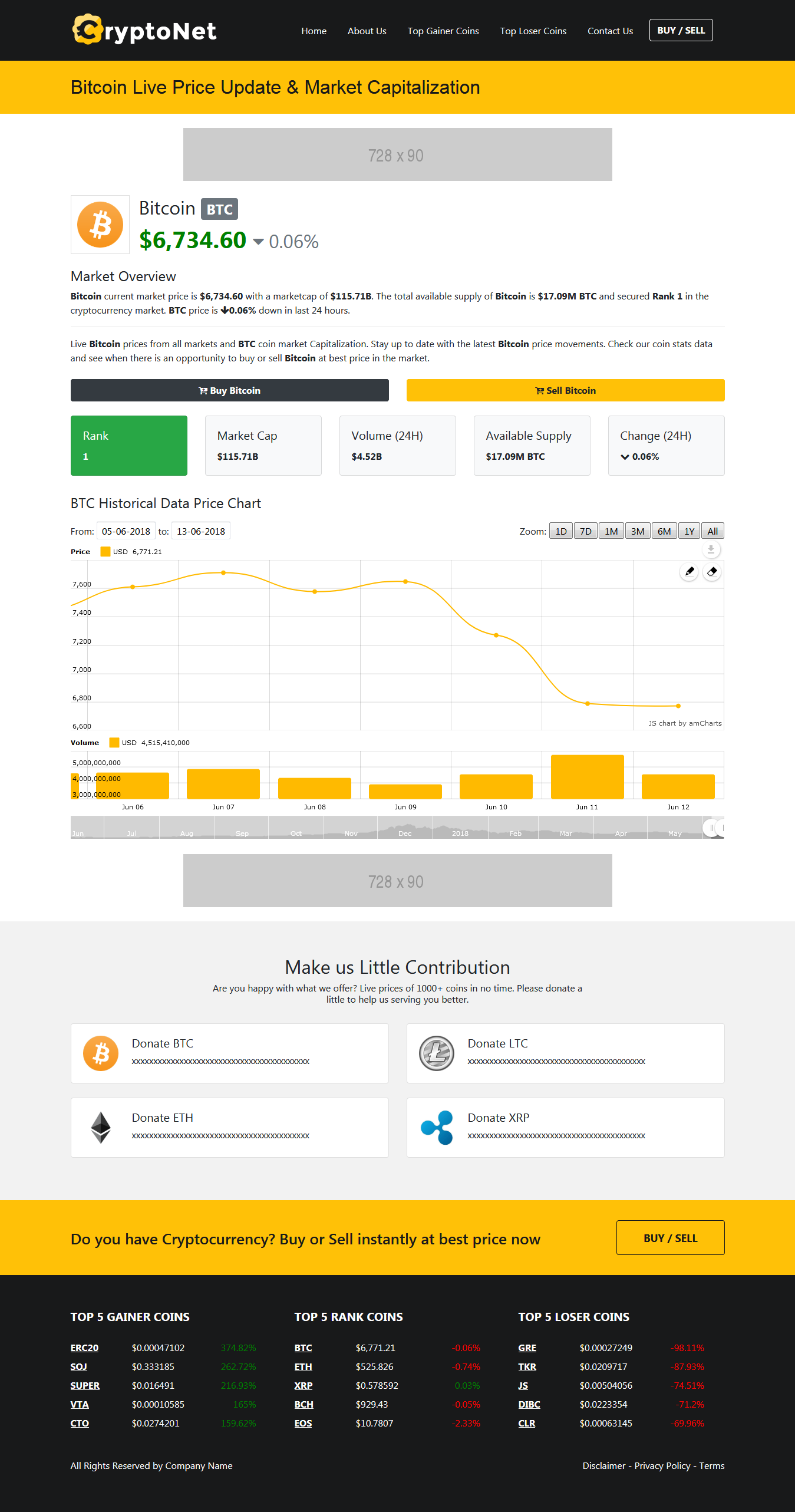Switch chart zoom to 1Y
Viewport: 795px width, 1512px height.
[x=689, y=531]
